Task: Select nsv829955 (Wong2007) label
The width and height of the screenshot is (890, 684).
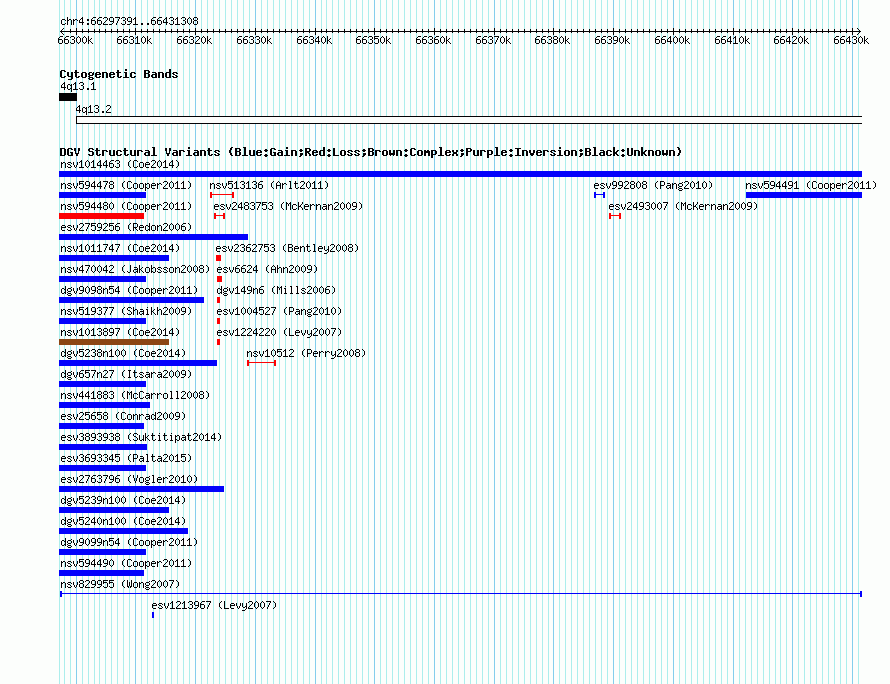Action: click(x=120, y=585)
